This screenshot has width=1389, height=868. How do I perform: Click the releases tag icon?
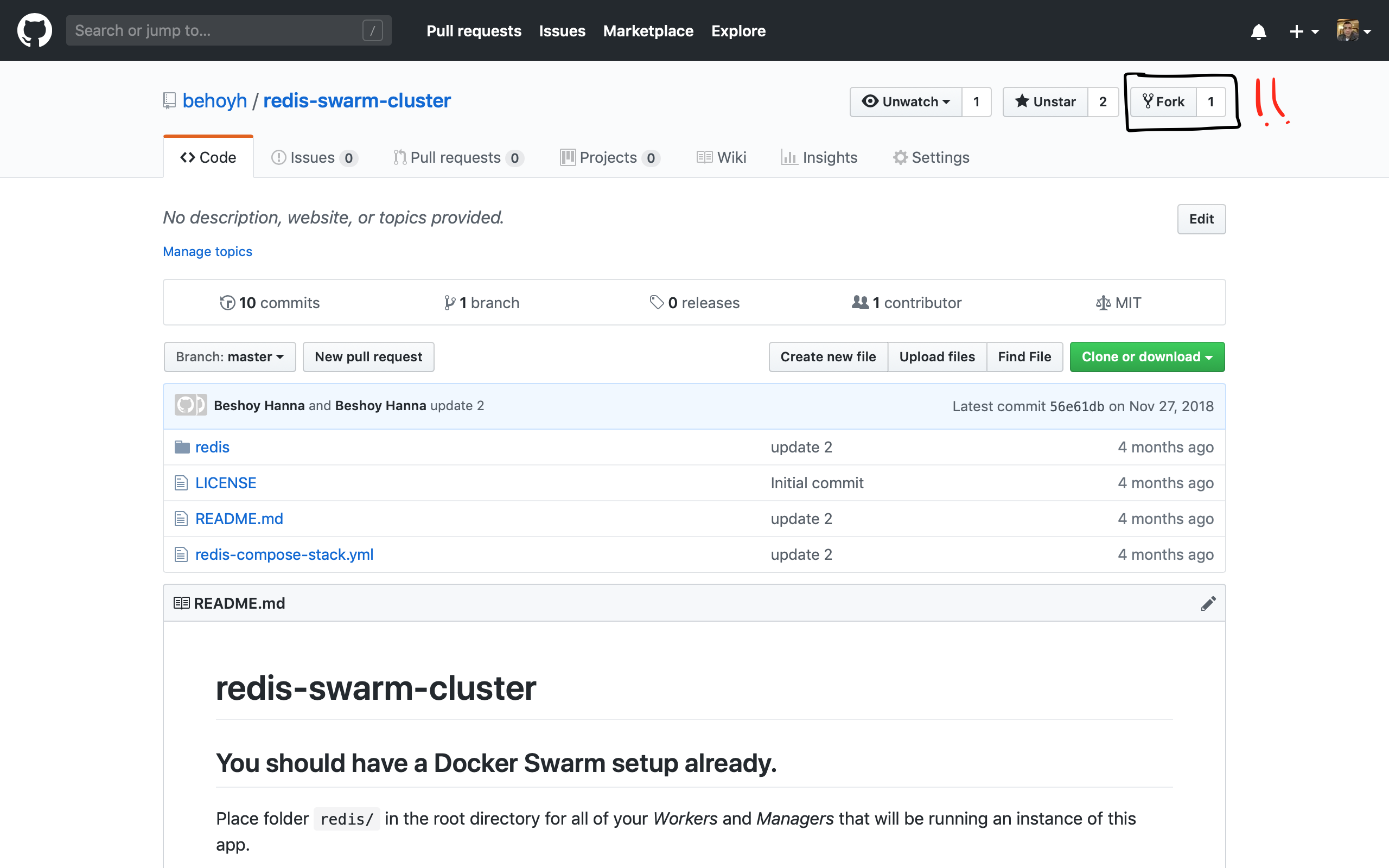point(656,303)
